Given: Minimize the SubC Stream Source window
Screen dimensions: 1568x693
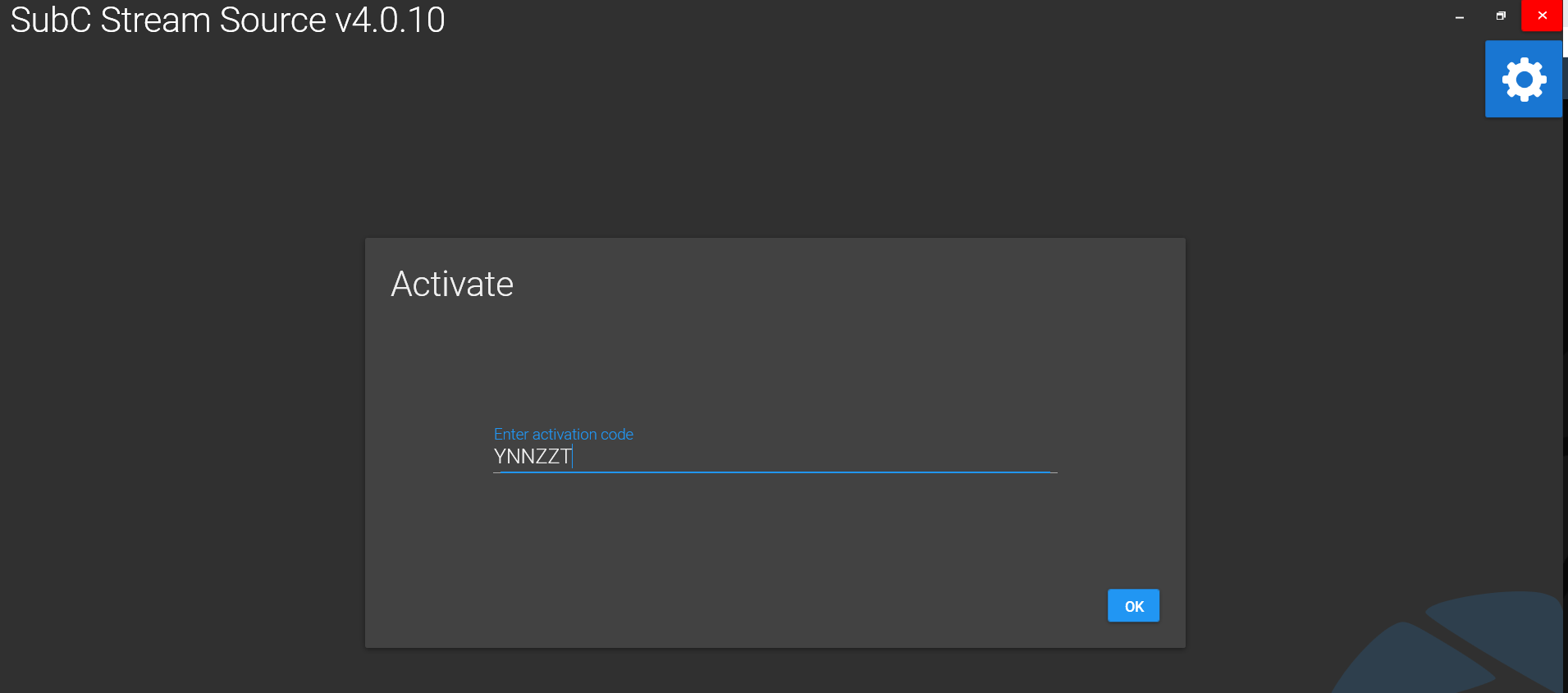Looking at the screenshot, I should 1460,16.
